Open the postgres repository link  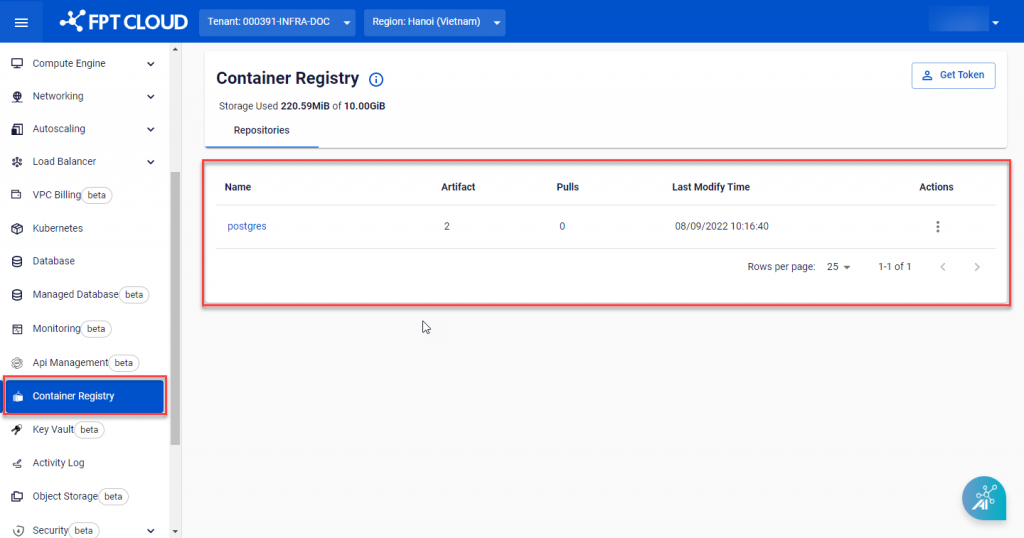[x=246, y=226]
